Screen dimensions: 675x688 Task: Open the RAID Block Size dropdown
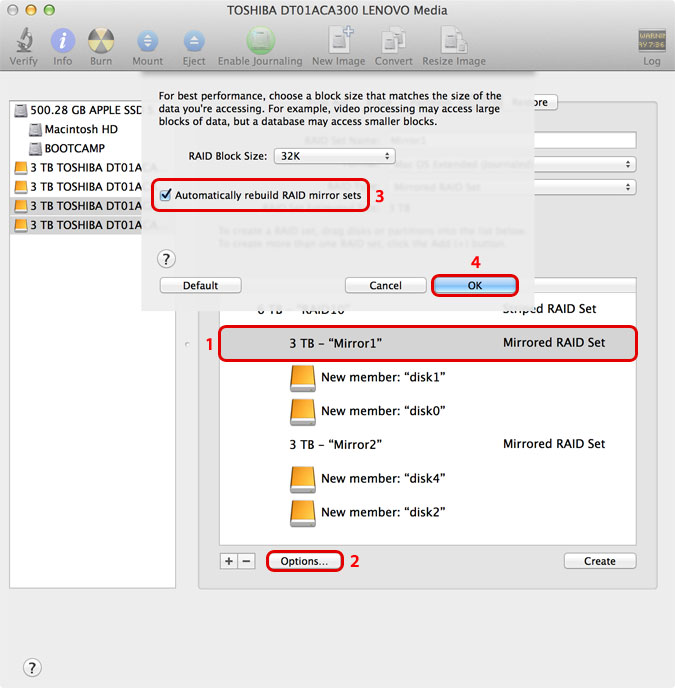(x=335, y=156)
